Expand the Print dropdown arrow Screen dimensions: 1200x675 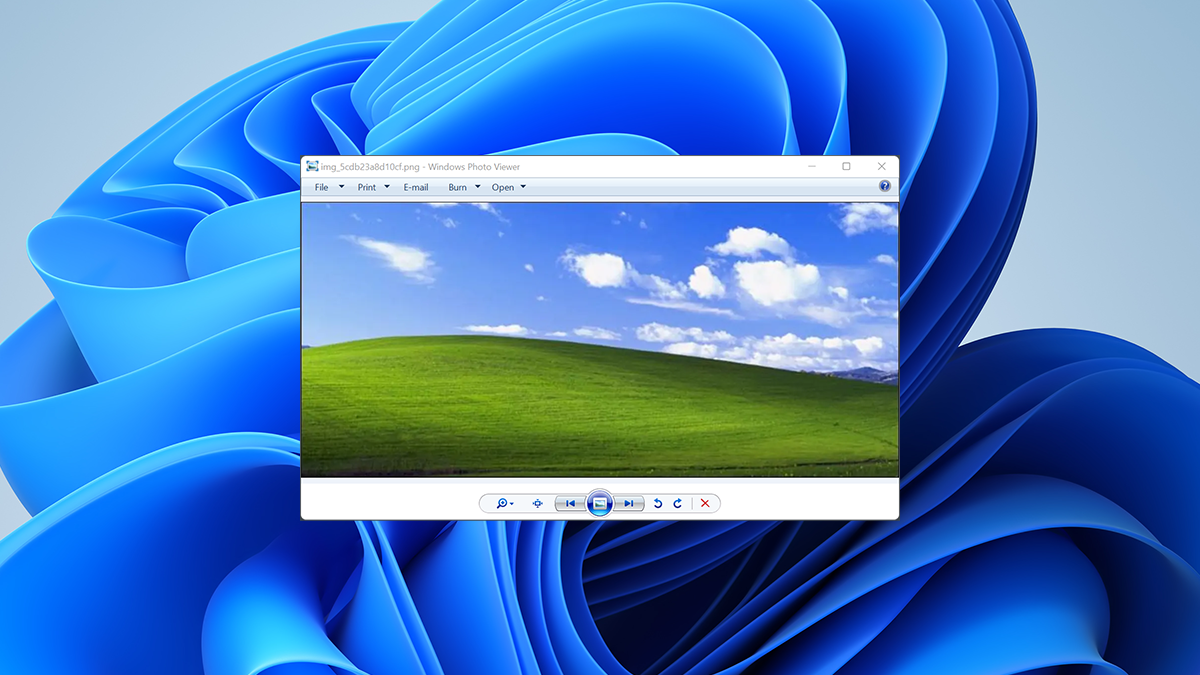[x=387, y=187]
